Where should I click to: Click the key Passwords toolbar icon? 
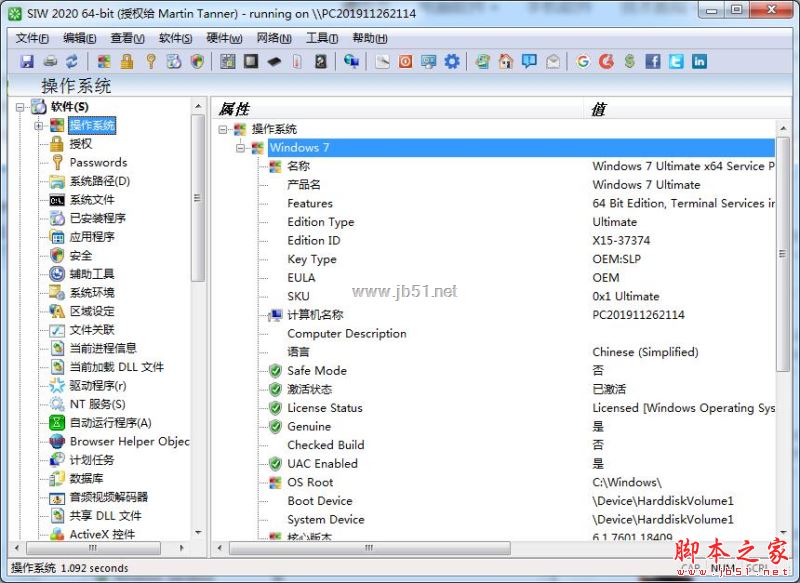pos(151,62)
